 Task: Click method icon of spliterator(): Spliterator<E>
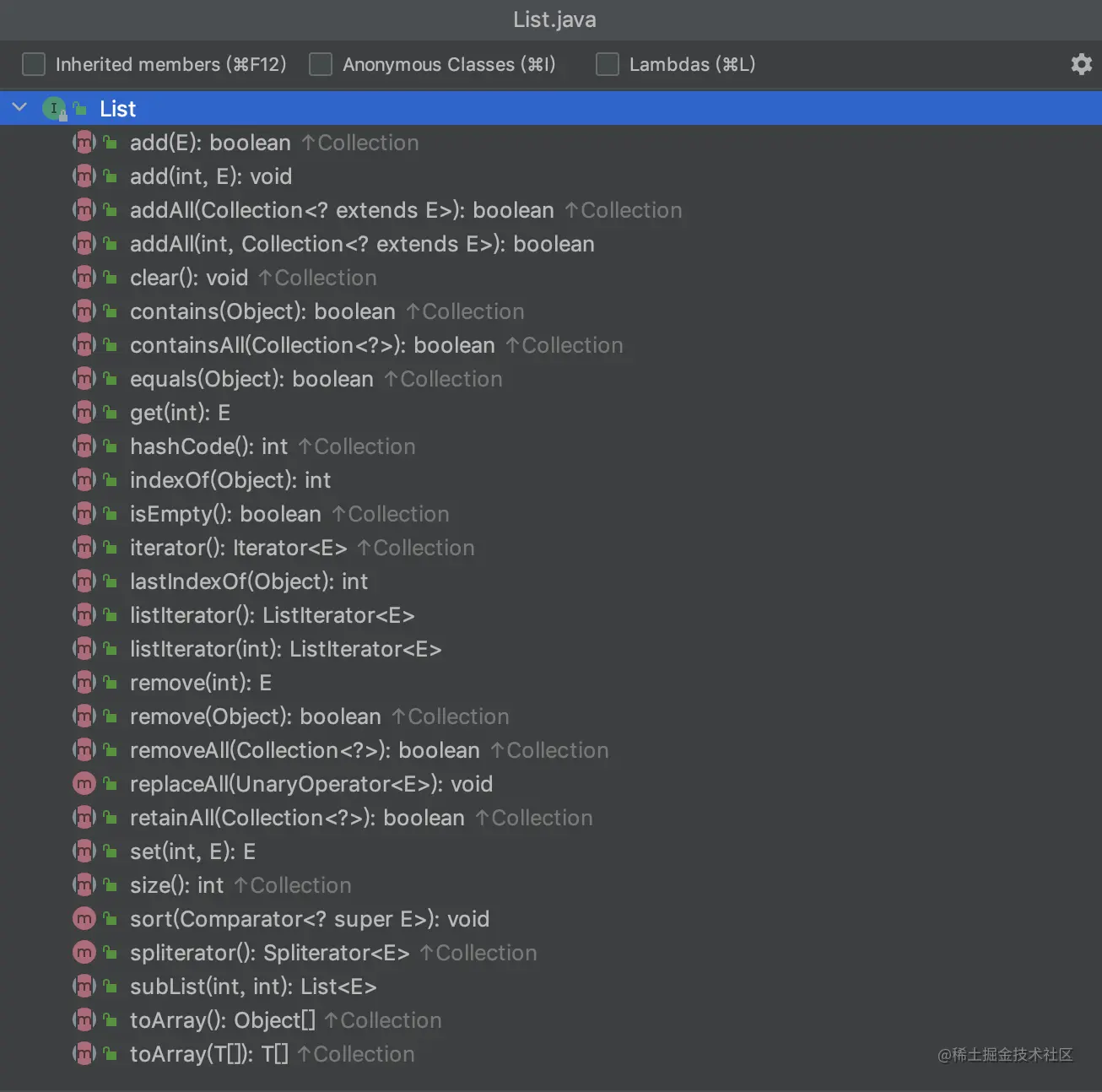coord(84,952)
